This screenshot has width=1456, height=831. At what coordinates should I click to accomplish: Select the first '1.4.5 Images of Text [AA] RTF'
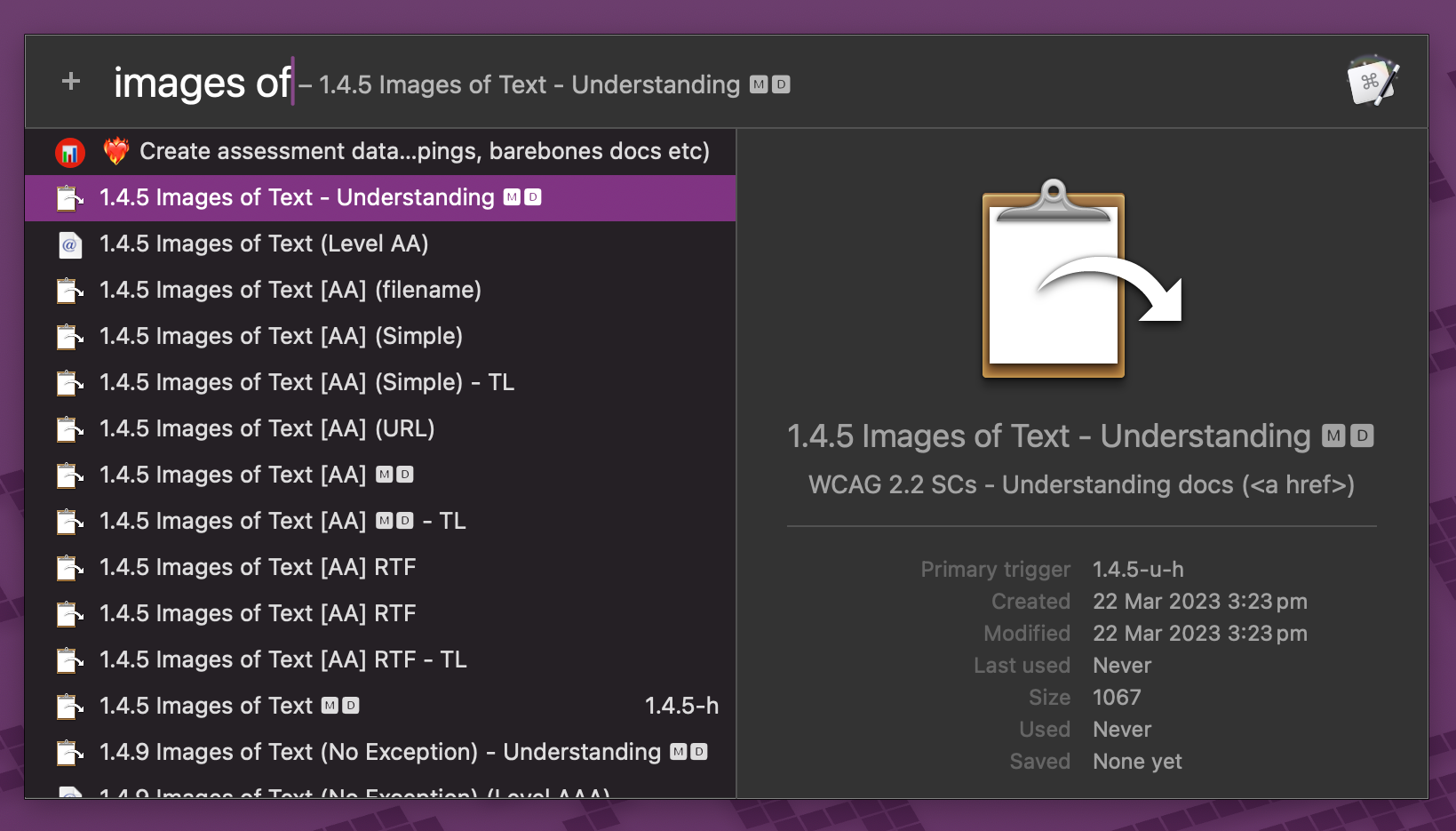tap(380, 568)
